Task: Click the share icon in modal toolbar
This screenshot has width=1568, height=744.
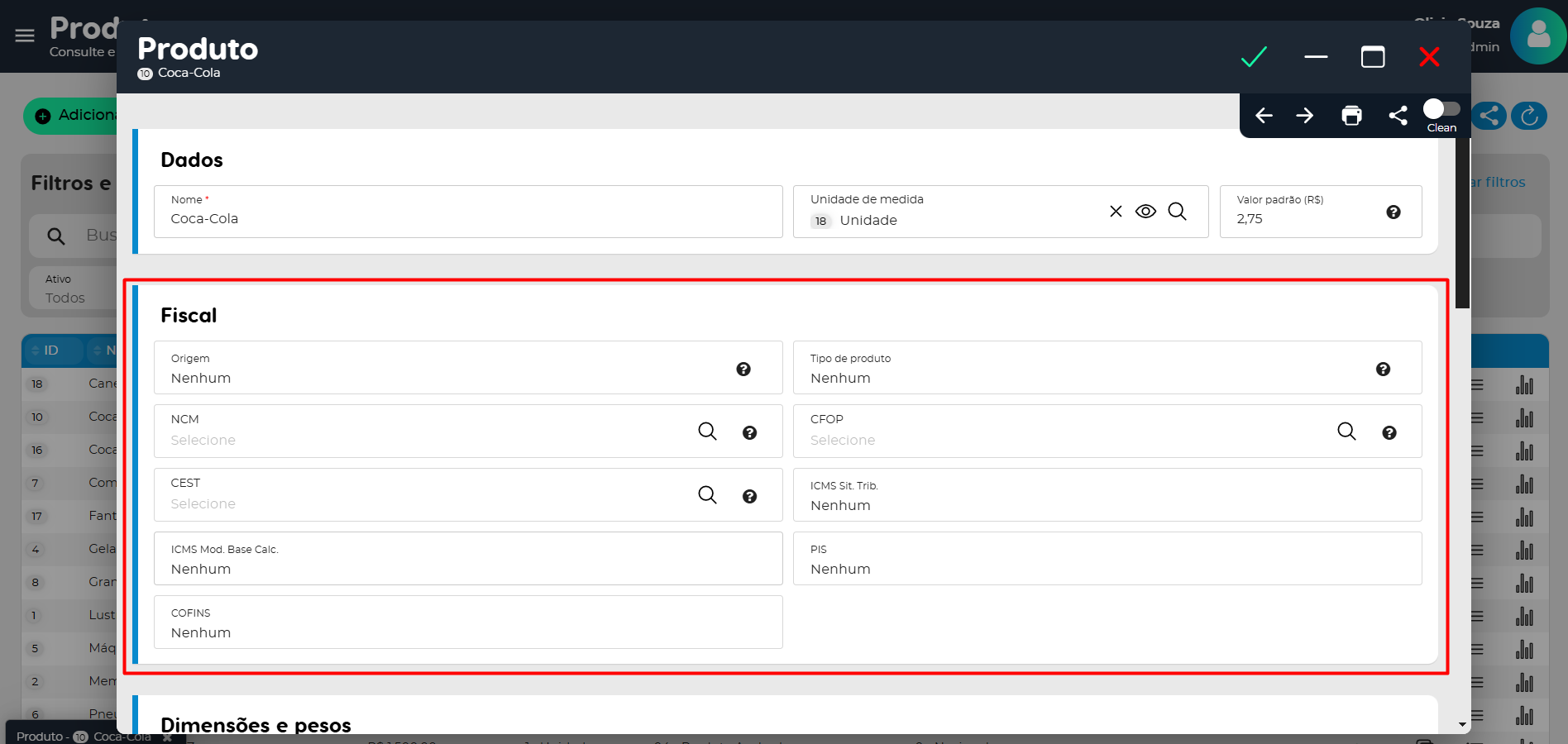Action: click(x=1398, y=116)
